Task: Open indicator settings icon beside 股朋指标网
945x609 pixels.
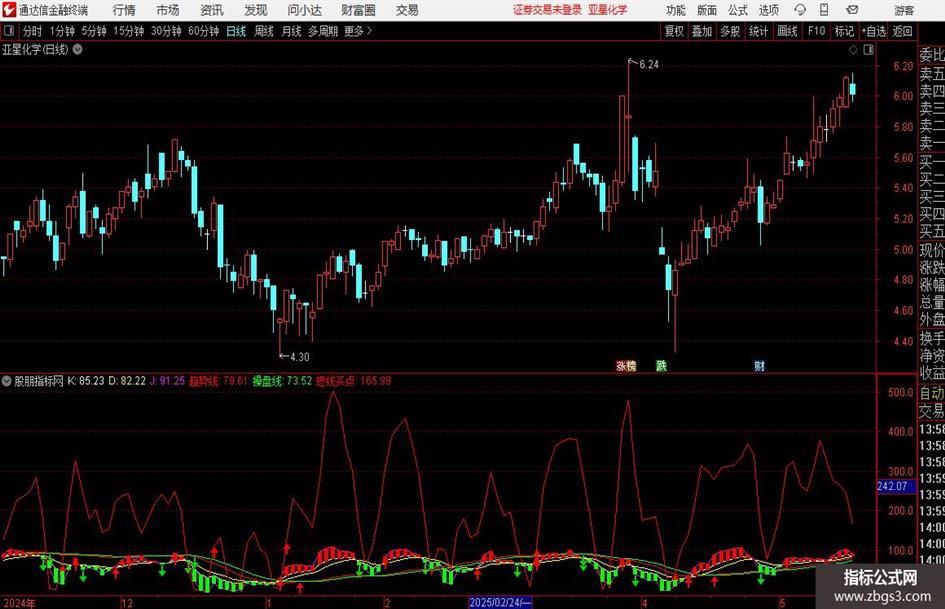Action: 7,381
